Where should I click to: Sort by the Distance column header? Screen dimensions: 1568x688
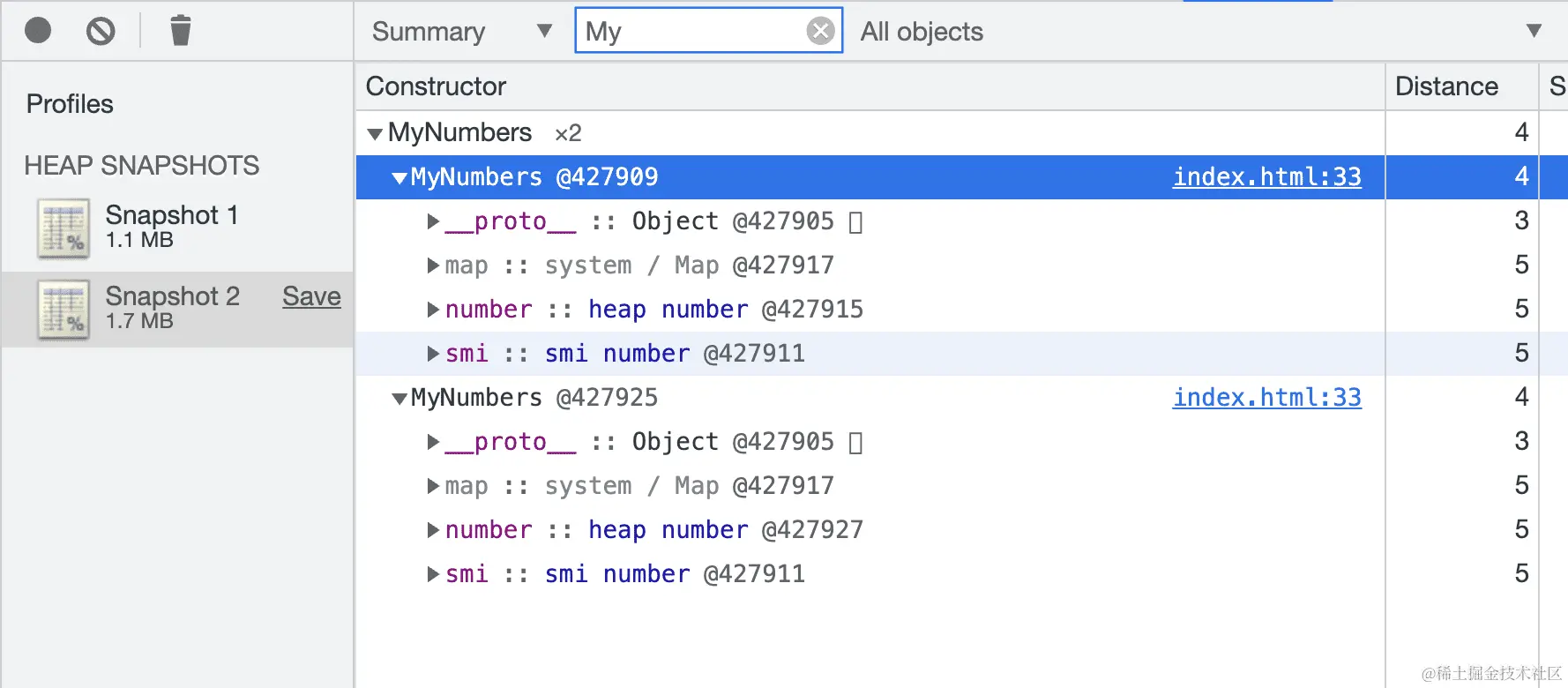click(1446, 86)
